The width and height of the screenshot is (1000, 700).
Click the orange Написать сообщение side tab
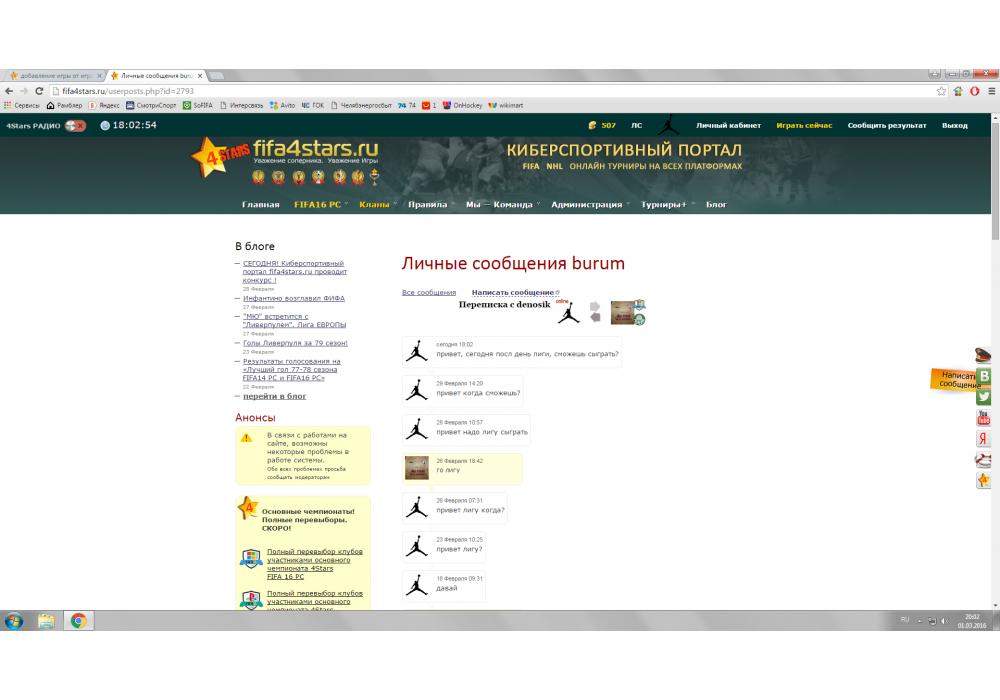tap(953, 379)
